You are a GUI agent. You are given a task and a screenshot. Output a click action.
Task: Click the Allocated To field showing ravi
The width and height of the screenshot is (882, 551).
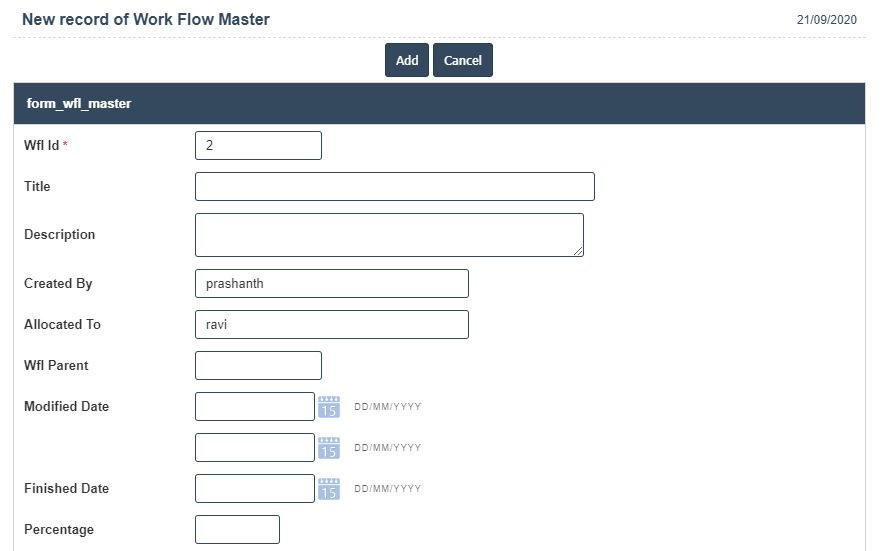pyautogui.click(x=331, y=325)
